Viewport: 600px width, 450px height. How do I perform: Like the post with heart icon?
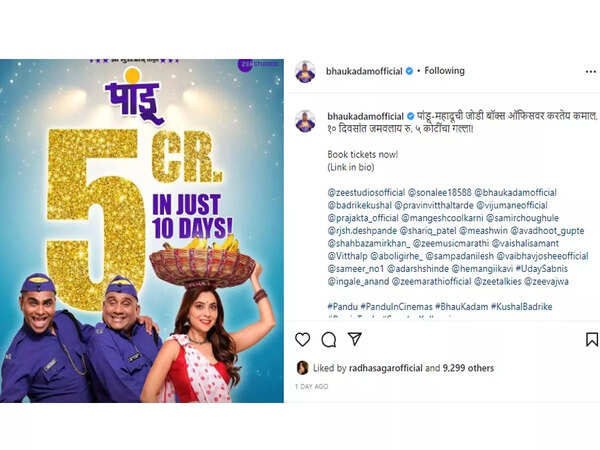302,339
